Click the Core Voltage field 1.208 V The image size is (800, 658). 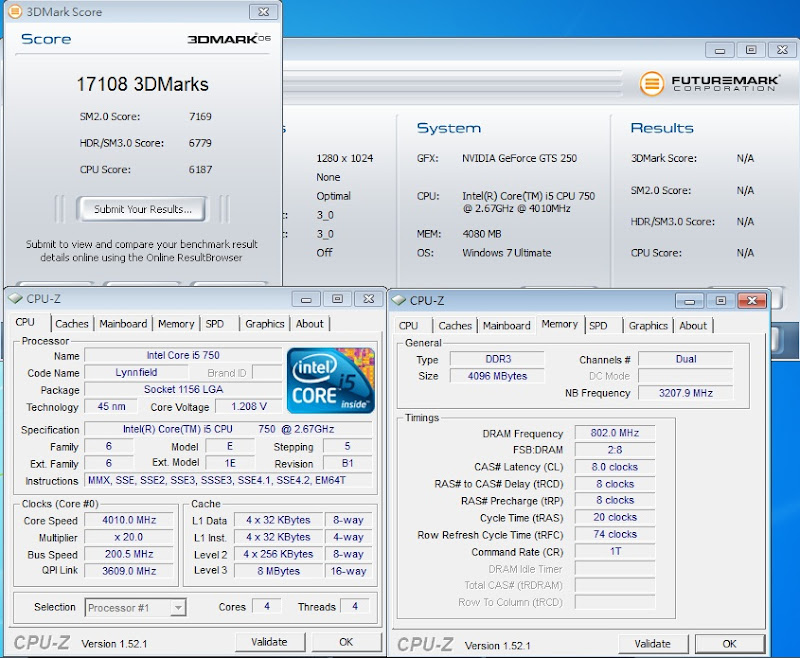click(249, 407)
